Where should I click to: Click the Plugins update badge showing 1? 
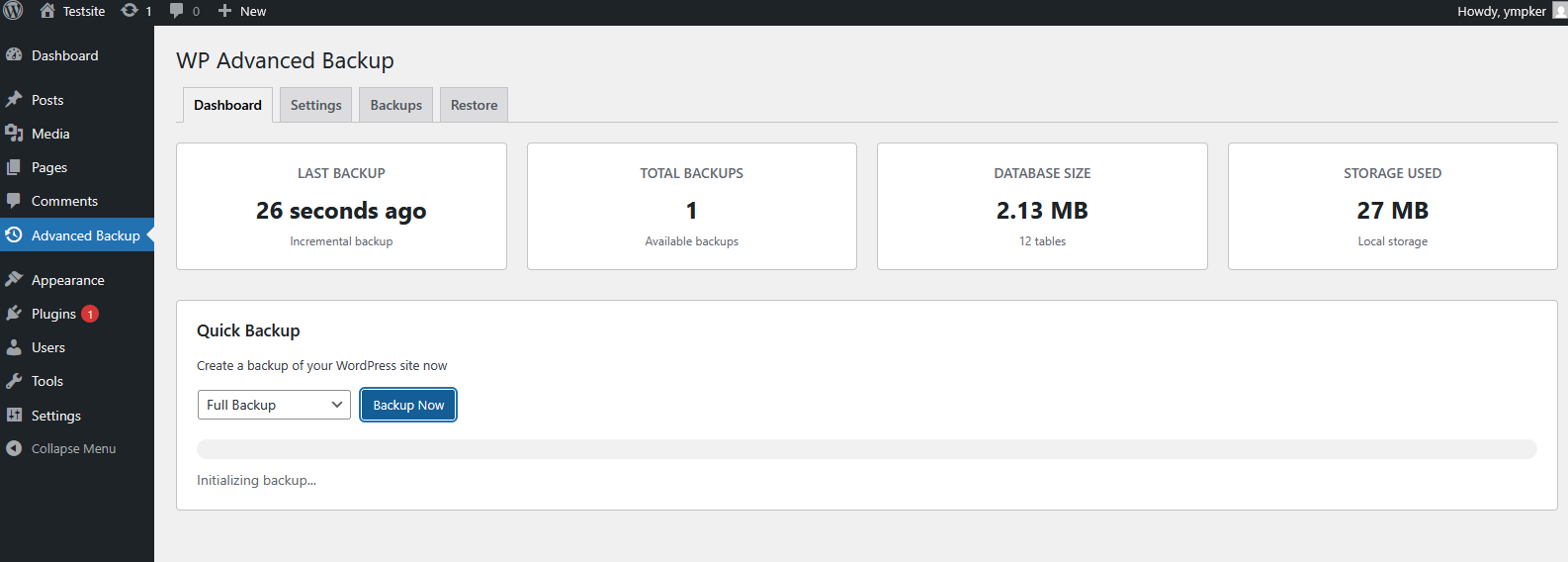[90, 314]
